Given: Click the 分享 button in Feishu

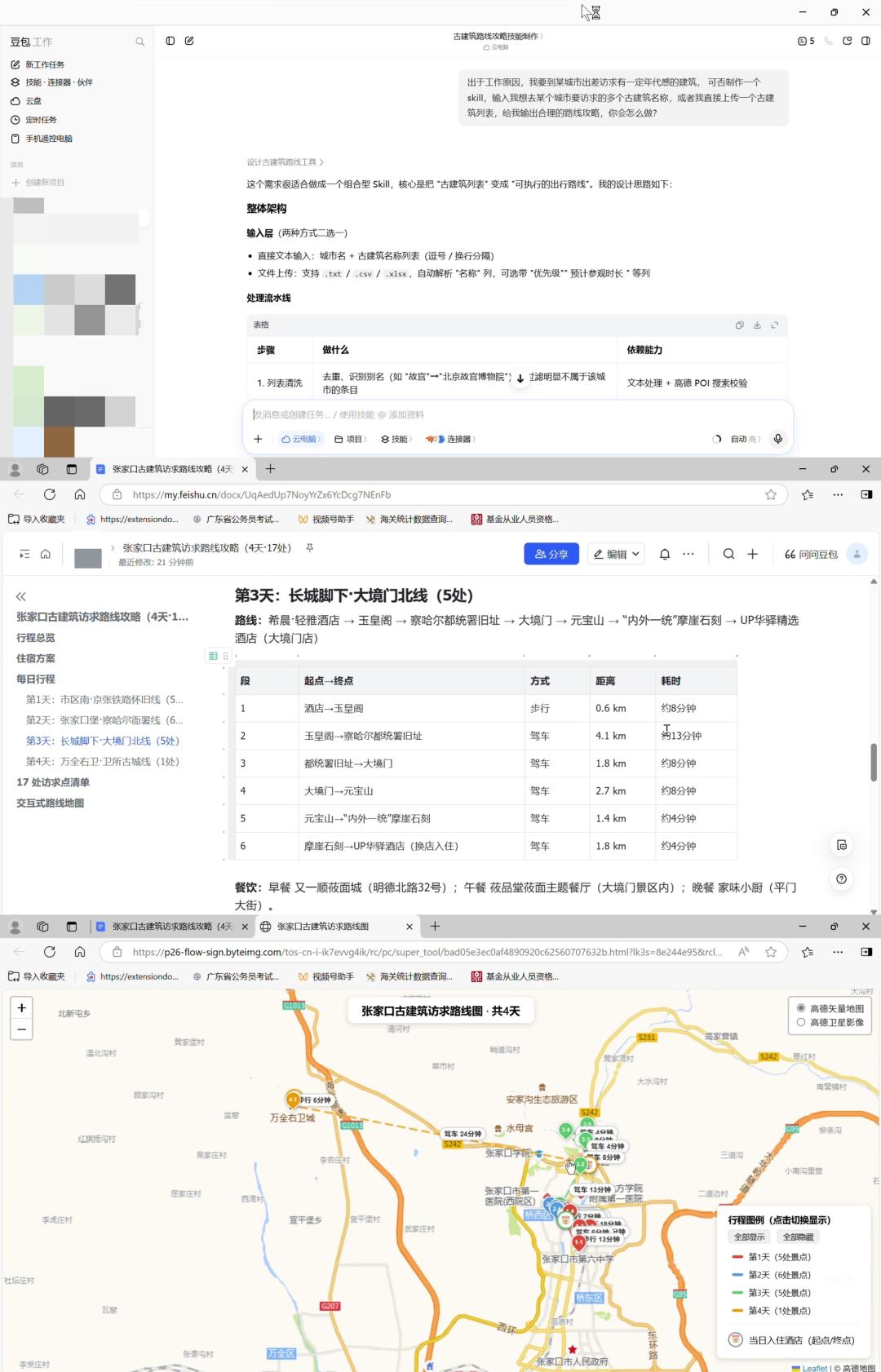Looking at the screenshot, I should pyautogui.click(x=551, y=554).
